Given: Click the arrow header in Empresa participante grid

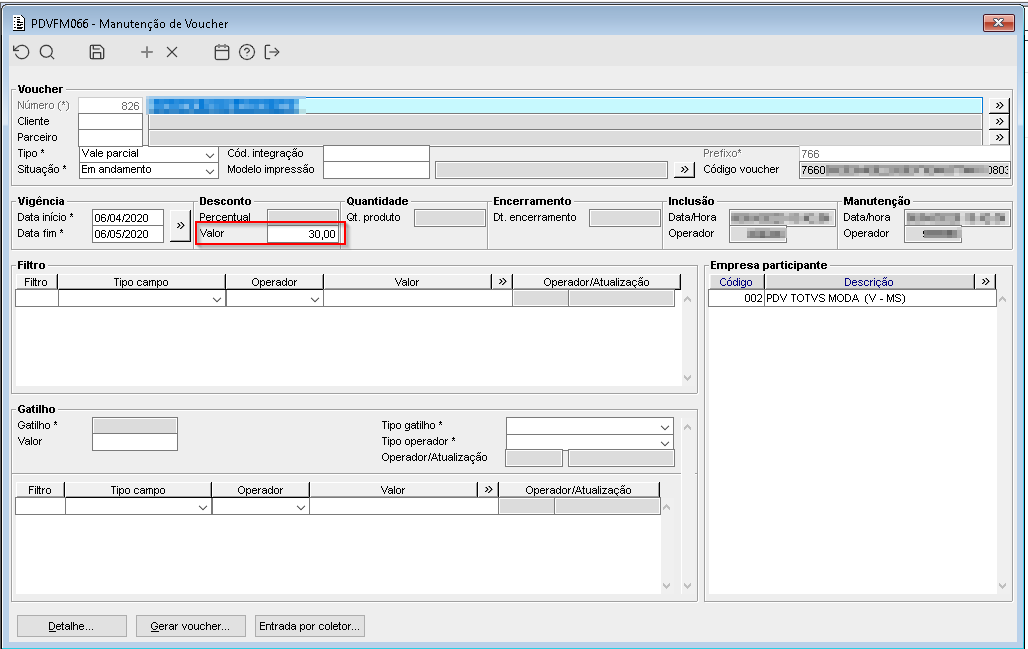Looking at the screenshot, I should [x=985, y=281].
